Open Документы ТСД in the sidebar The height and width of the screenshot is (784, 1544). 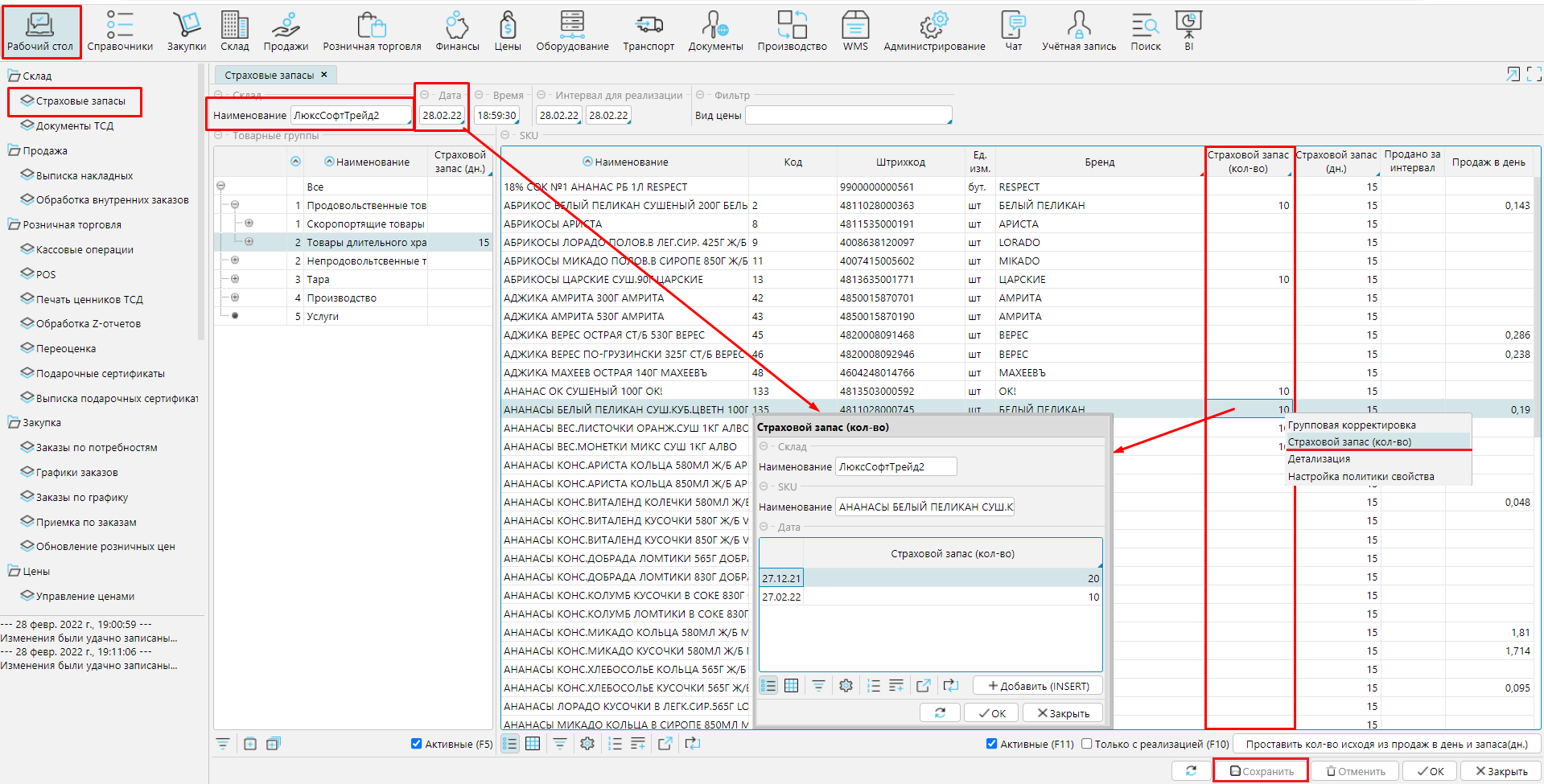coord(74,126)
